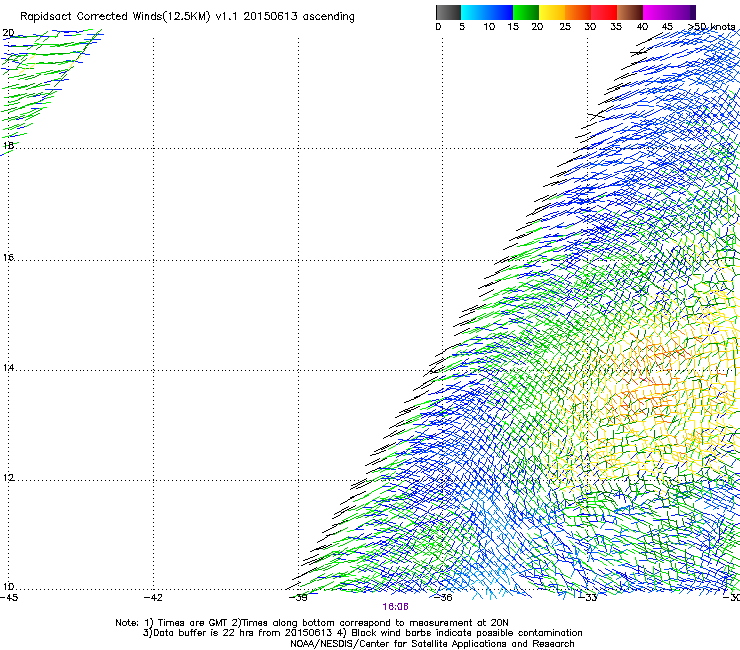Click the gray 0-5 knots legend swatch

coord(448,12)
